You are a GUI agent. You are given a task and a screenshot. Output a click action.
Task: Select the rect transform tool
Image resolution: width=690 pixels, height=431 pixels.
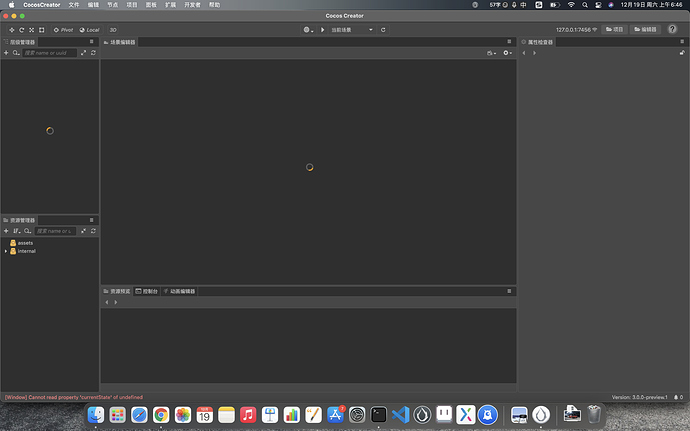pyautogui.click(x=42, y=30)
